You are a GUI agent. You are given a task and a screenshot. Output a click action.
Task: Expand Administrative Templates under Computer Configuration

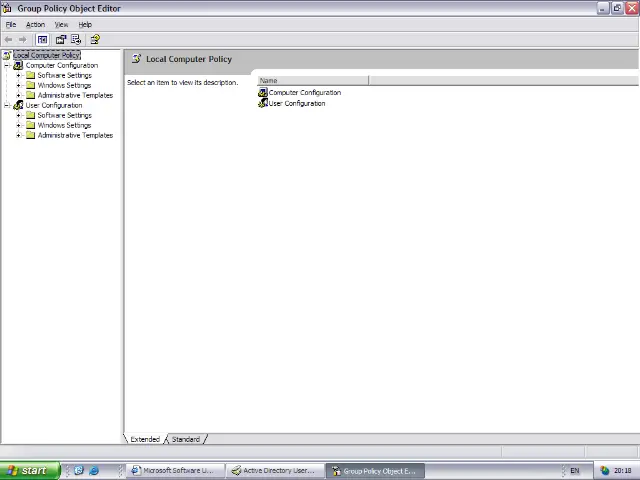pos(18,96)
